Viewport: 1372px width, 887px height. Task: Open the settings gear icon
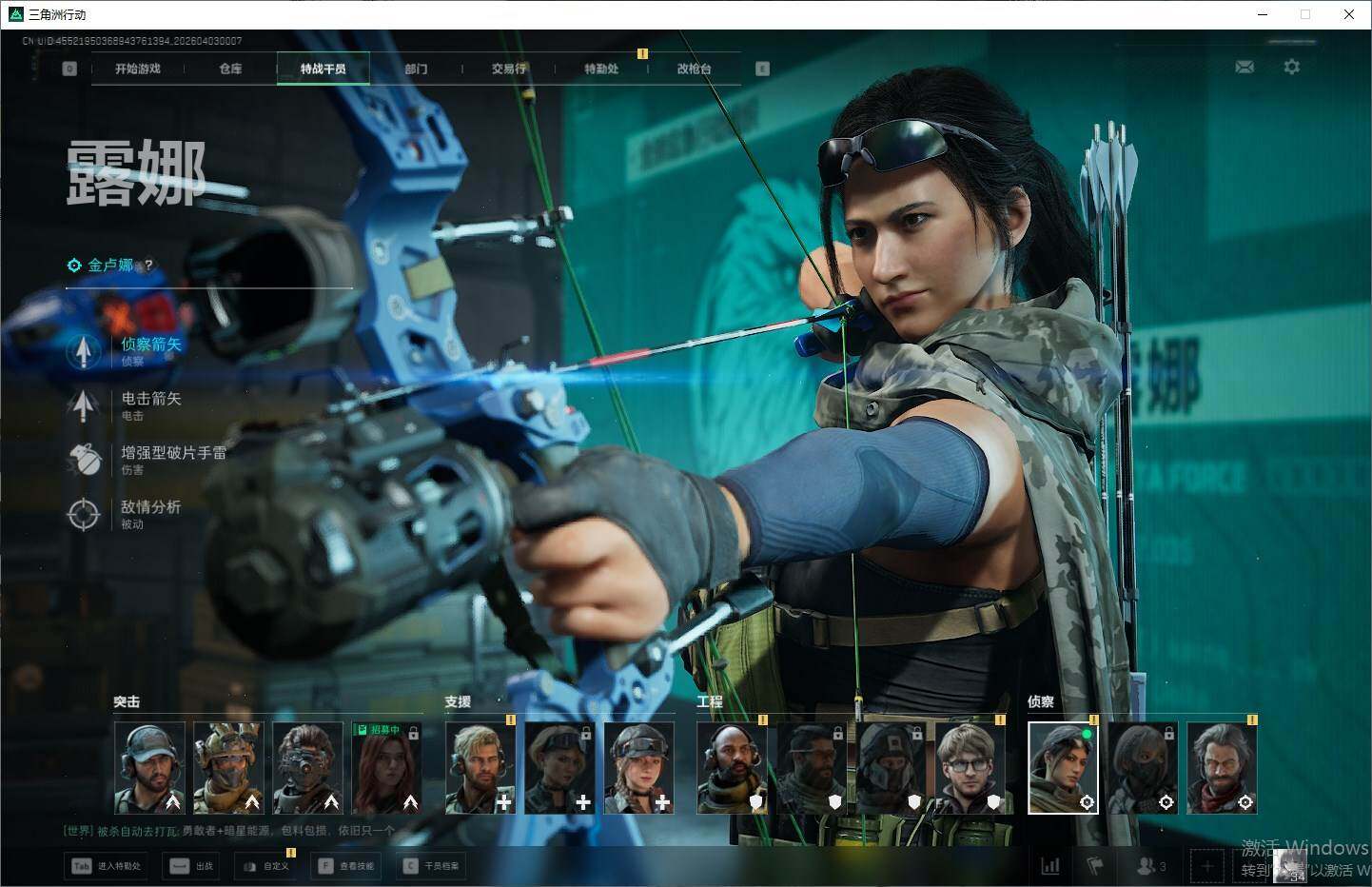(1291, 67)
